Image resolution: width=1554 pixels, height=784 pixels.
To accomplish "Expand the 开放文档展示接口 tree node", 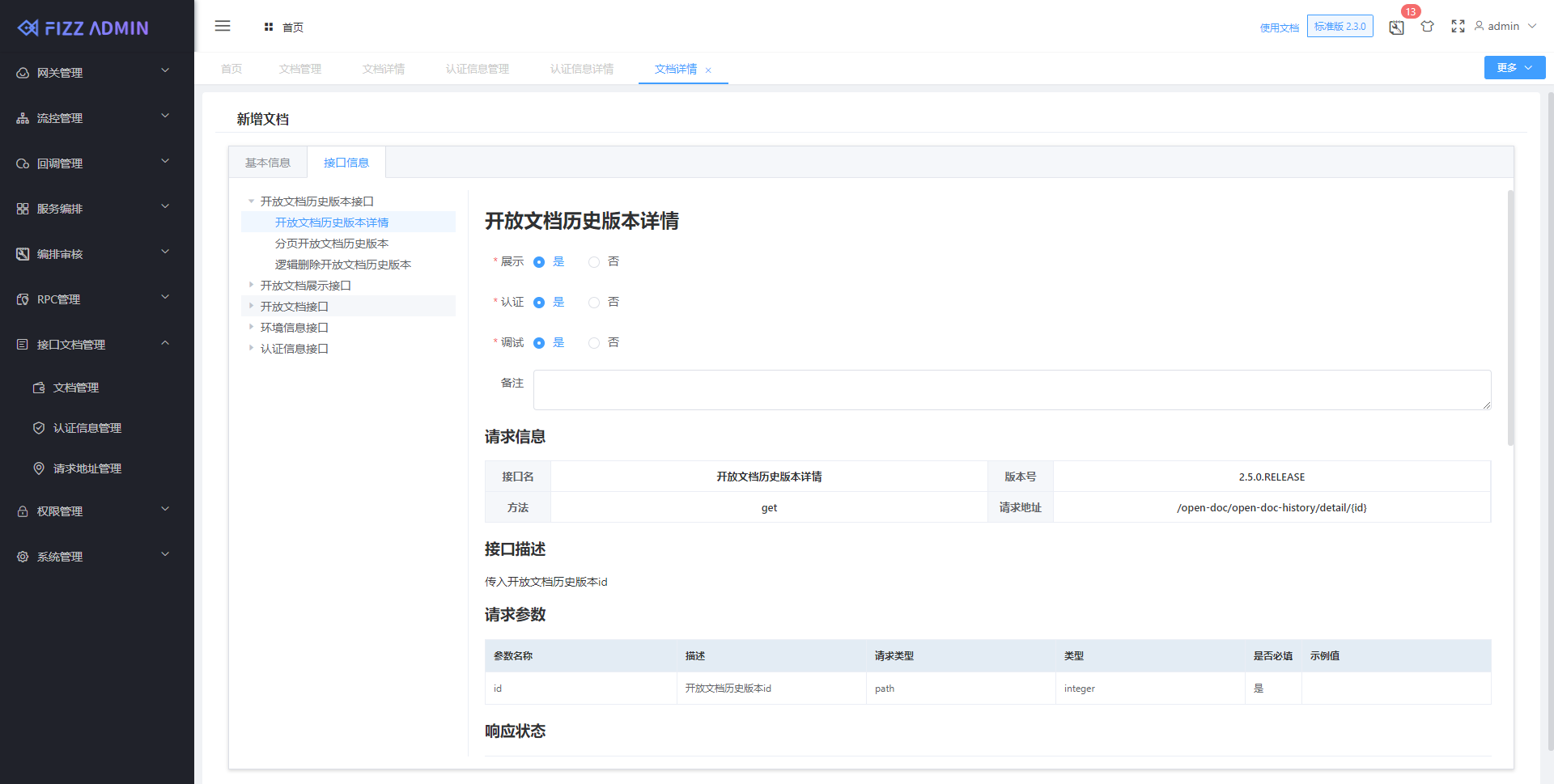I will (251, 285).
